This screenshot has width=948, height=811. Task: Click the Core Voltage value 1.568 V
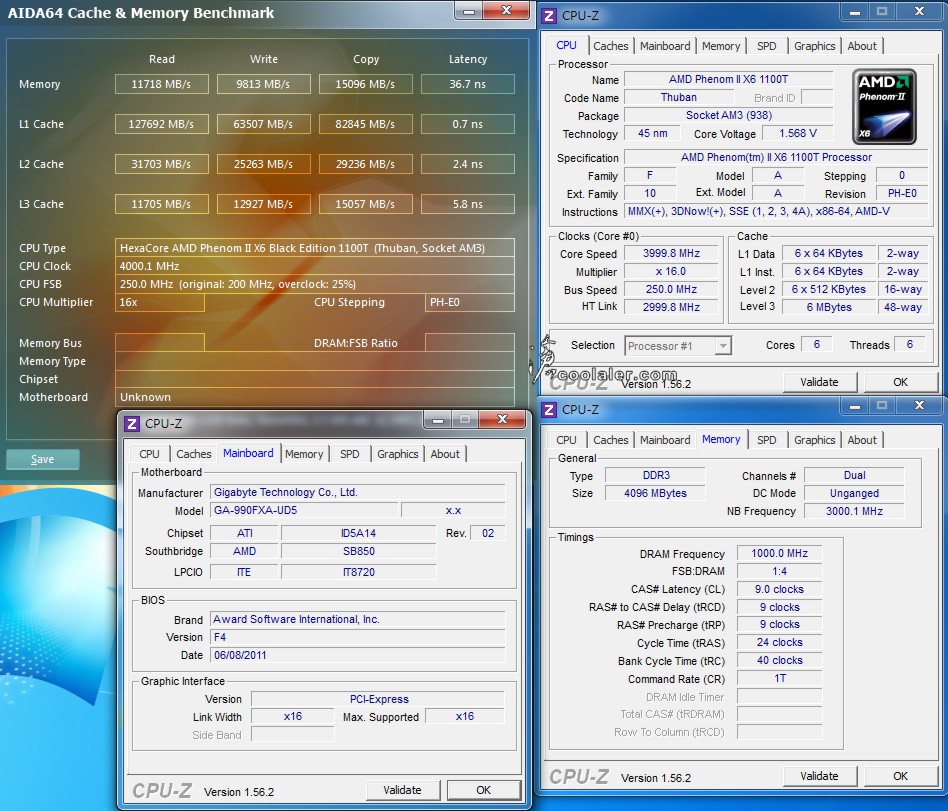coord(797,133)
